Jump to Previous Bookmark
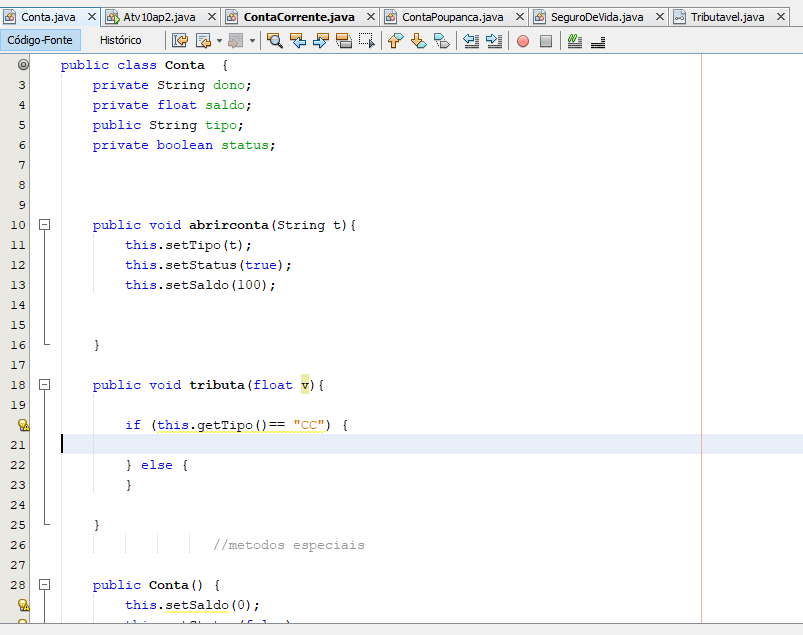Screen dimensions: 803x635 click(x=395, y=41)
